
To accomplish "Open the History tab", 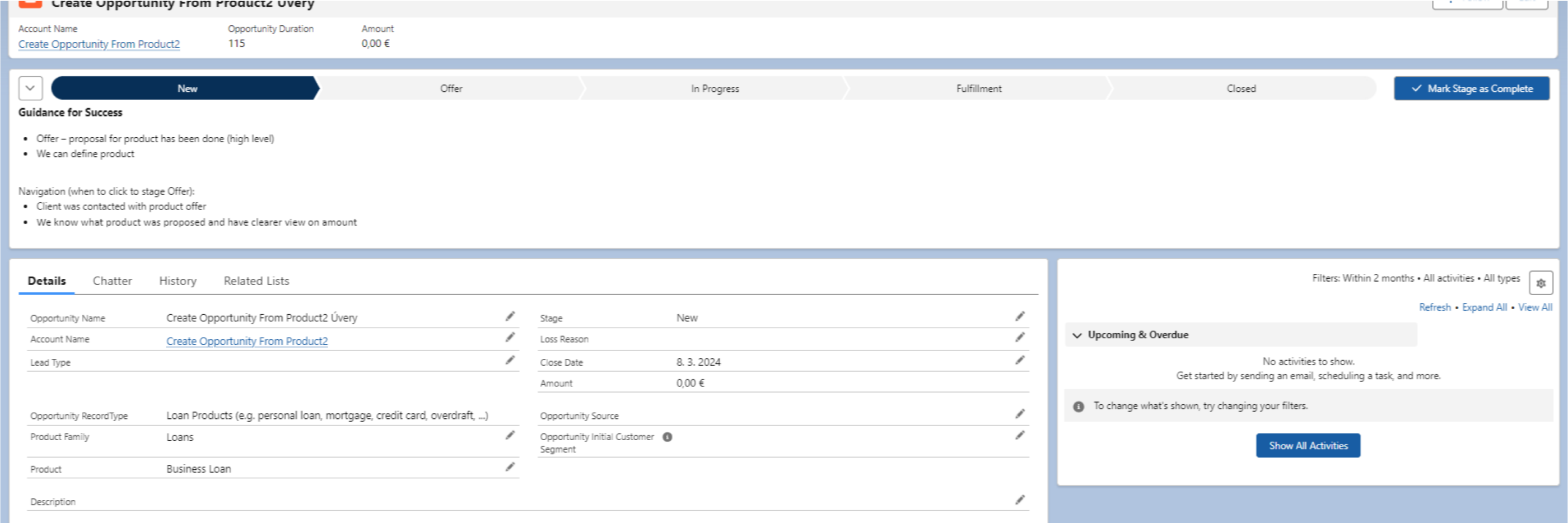I will (x=178, y=281).
